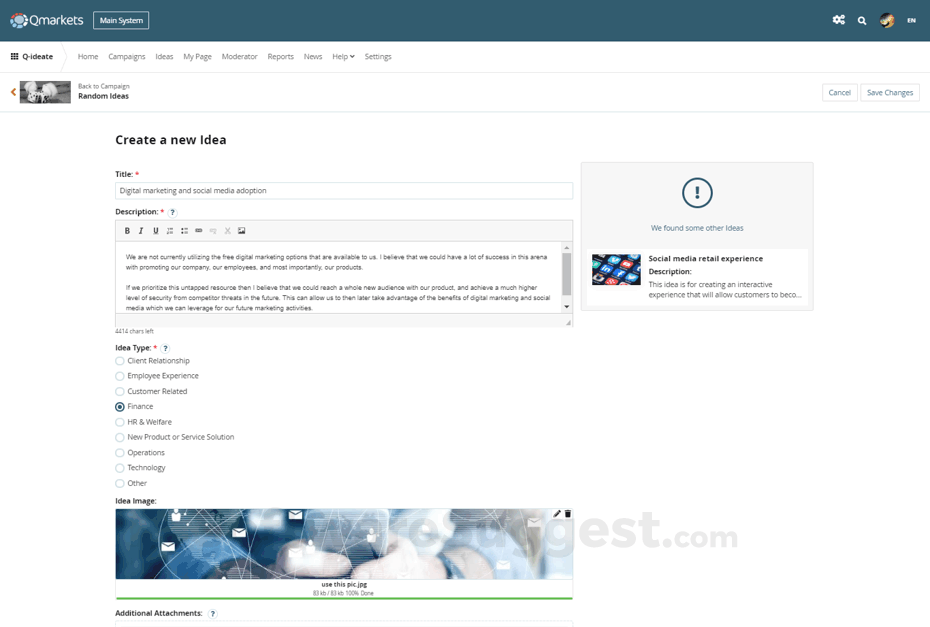Open the Main System selector
The width and height of the screenshot is (930, 627).
click(121, 20)
